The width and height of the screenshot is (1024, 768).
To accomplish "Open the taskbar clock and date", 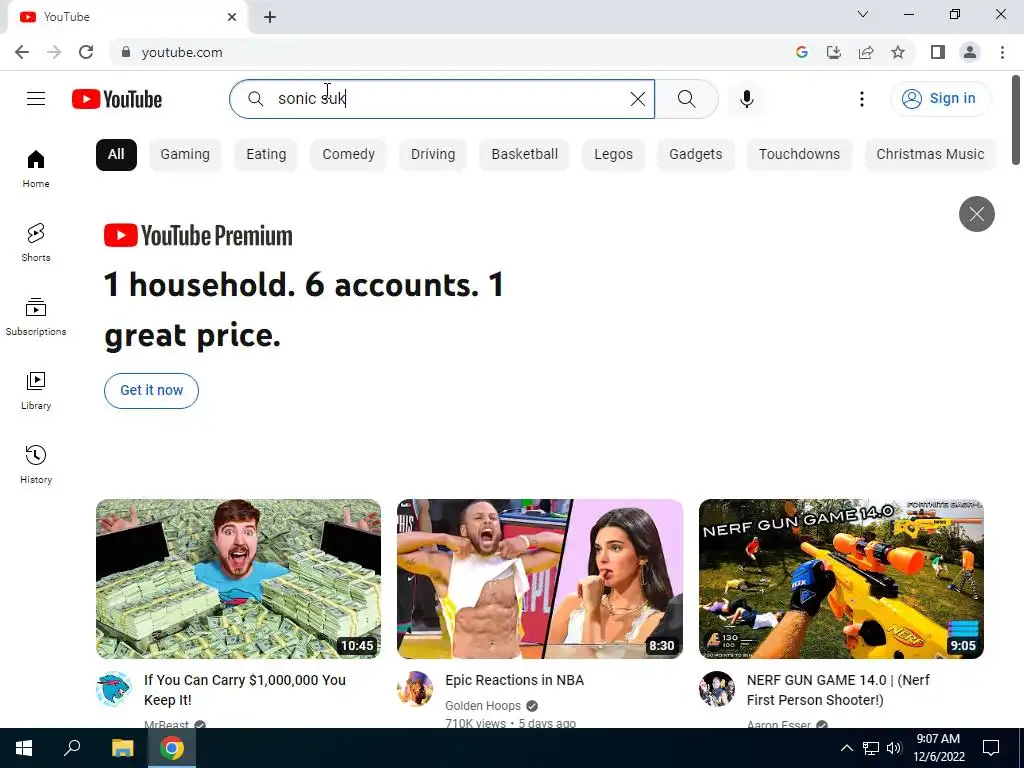I will pos(938,748).
